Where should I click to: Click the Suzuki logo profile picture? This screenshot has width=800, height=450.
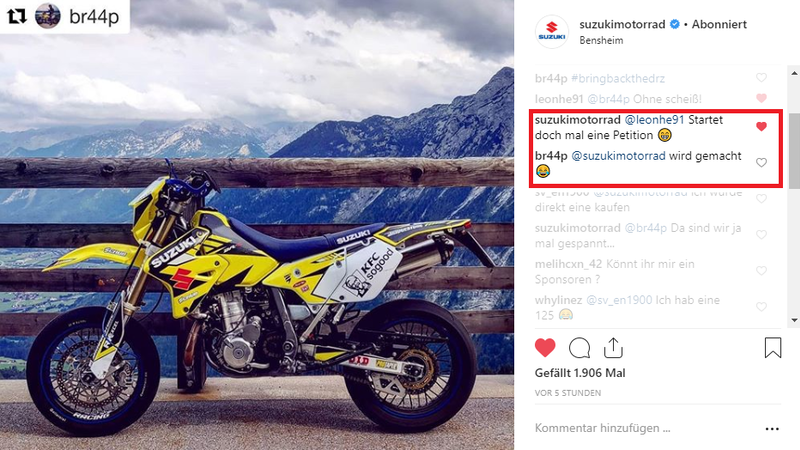click(x=552, y=32)
